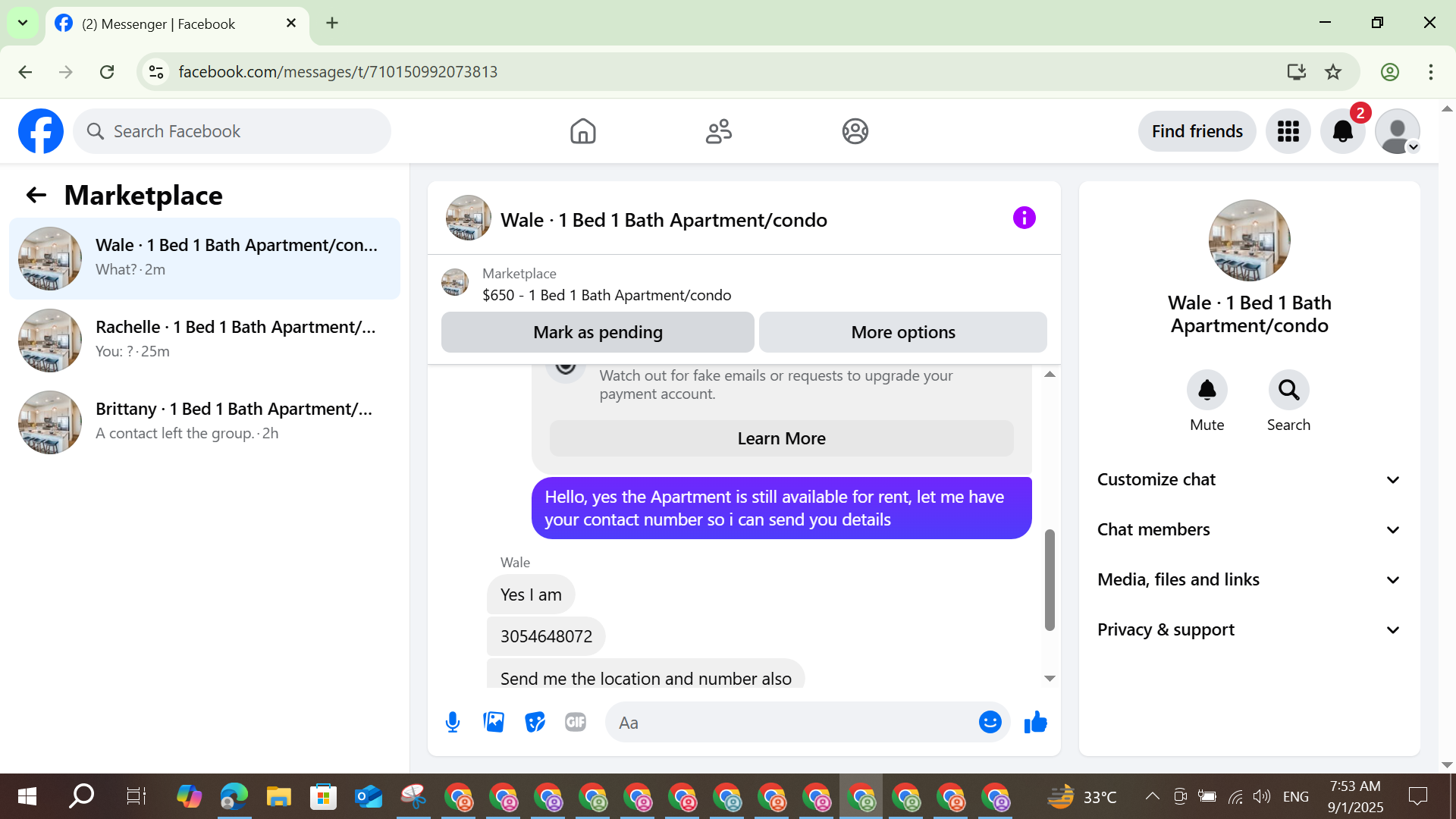Viewport: 1456px width, 819px height.
Task: Expand Privacy & support section
Action: coord(1249,630)
